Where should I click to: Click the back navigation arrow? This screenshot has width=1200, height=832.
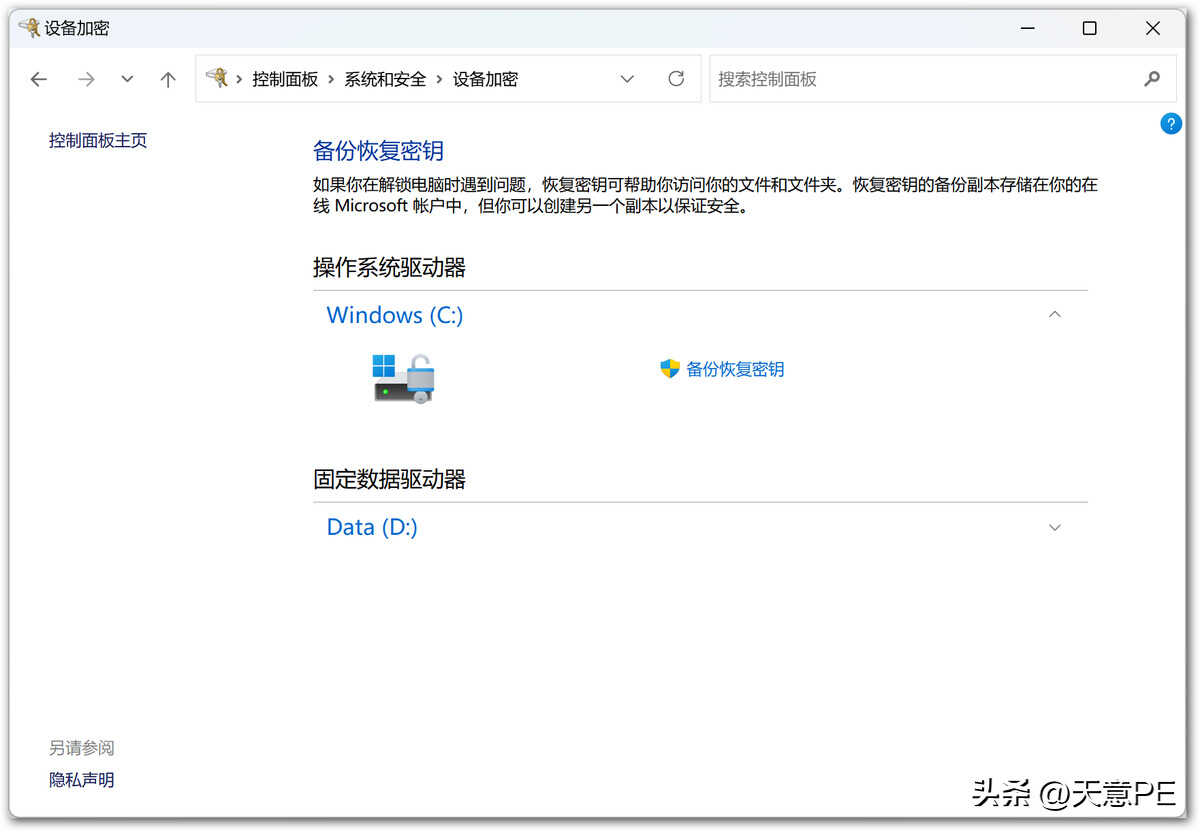[39, 79]
